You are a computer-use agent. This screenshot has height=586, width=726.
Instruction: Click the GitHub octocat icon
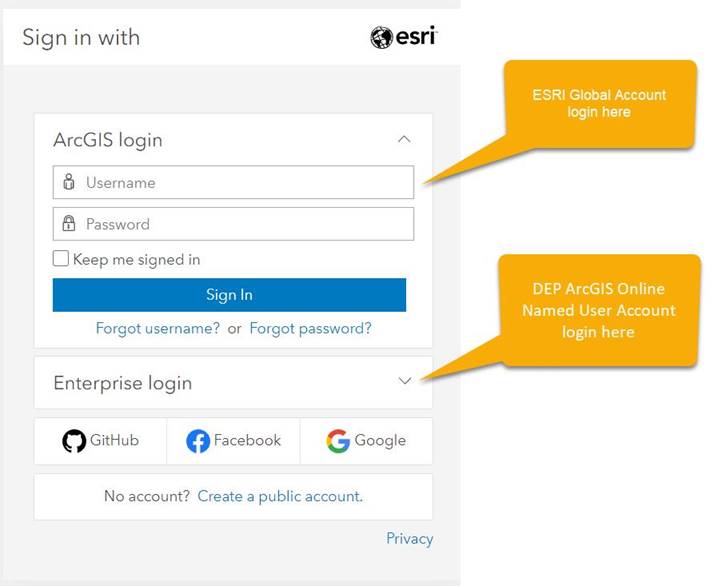(74, 440)
